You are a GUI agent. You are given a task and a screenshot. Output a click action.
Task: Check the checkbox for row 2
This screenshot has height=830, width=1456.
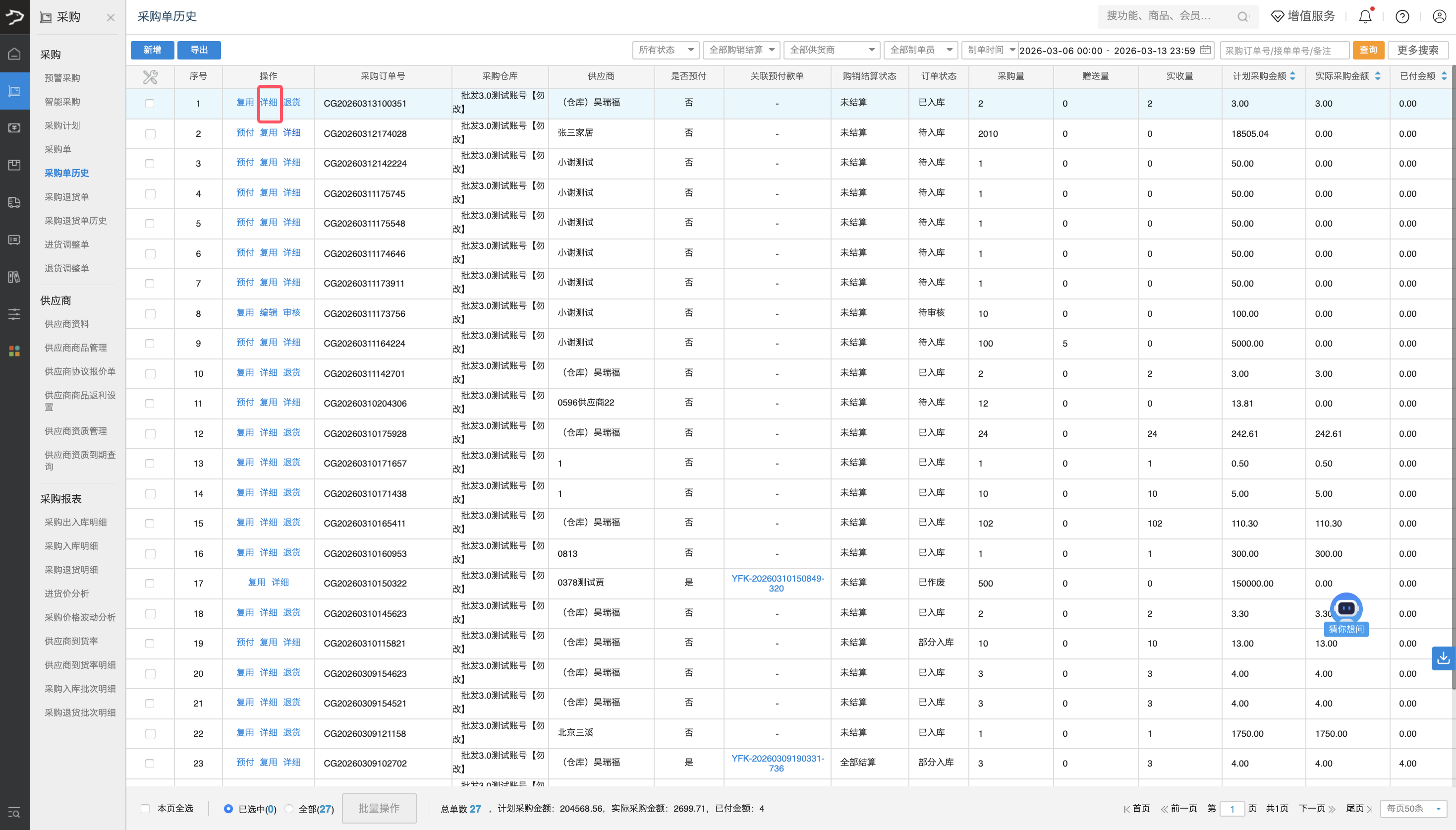tap(150, 133)
